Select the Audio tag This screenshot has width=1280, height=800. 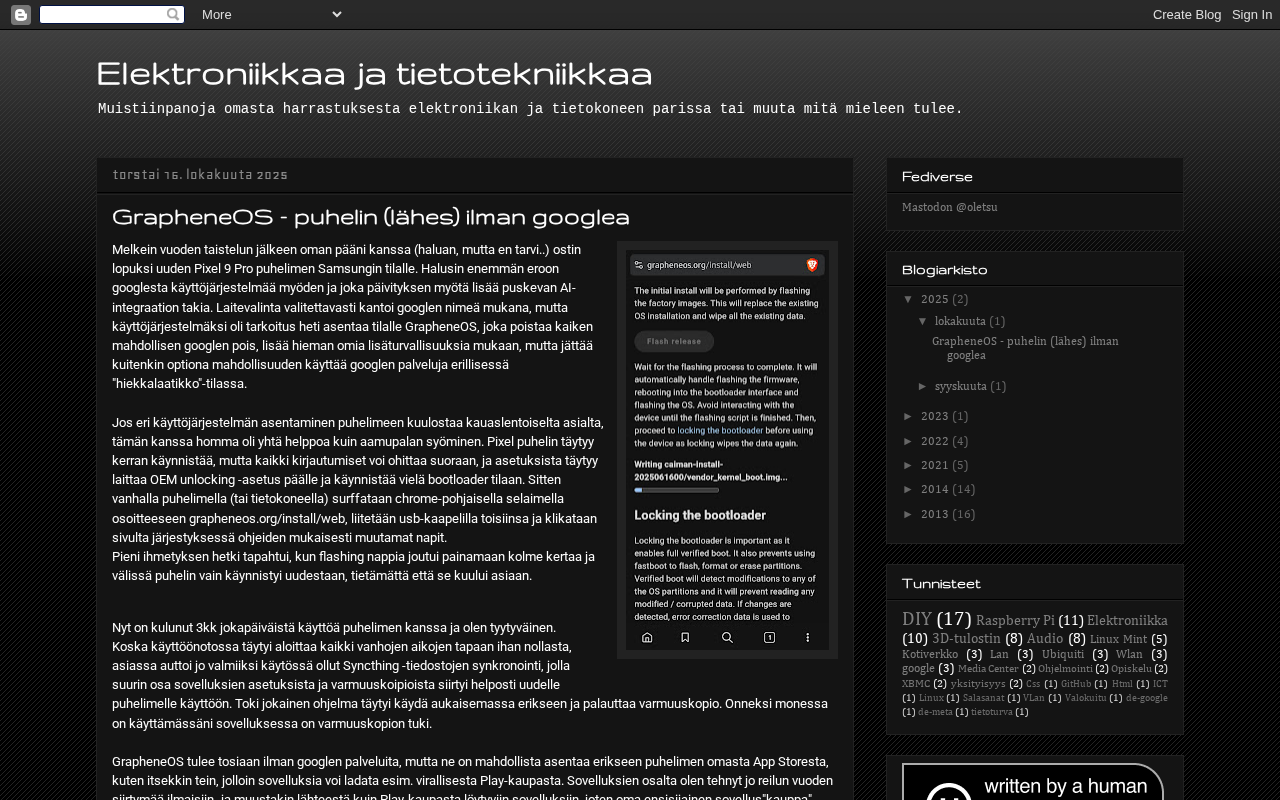pyautogui.click(x=1045, y=638)
